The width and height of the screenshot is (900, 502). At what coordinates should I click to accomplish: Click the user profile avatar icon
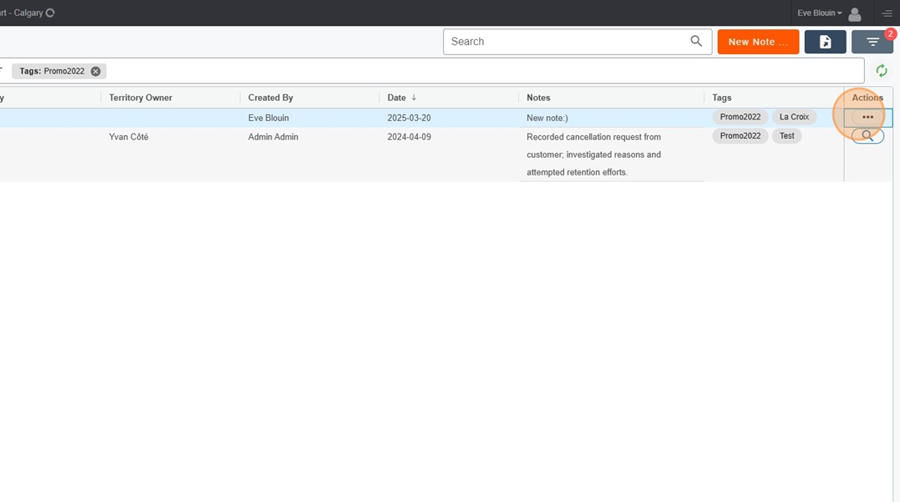pyautogui.click(x=854, y=13)
